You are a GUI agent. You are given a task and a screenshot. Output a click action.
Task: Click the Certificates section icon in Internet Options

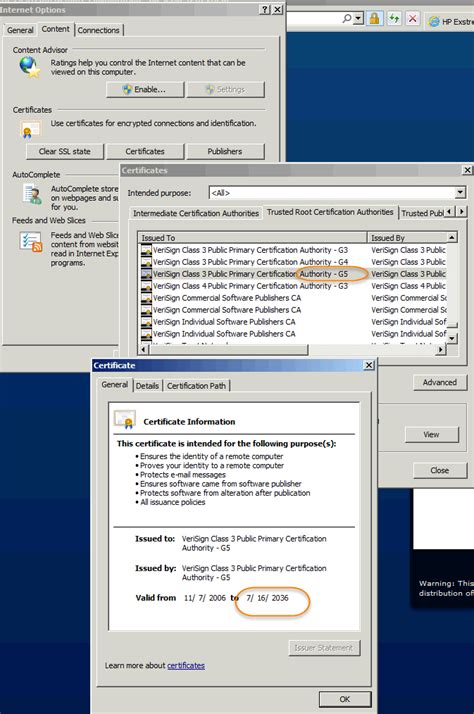click(x=31, y=129)
